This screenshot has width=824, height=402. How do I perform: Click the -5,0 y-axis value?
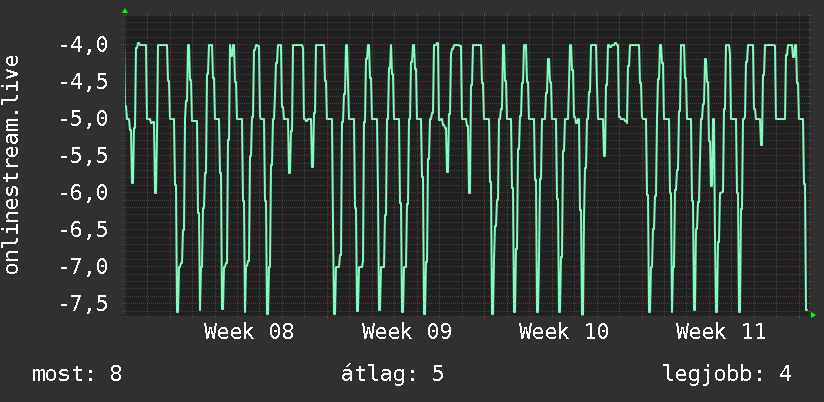coord(84,119)
